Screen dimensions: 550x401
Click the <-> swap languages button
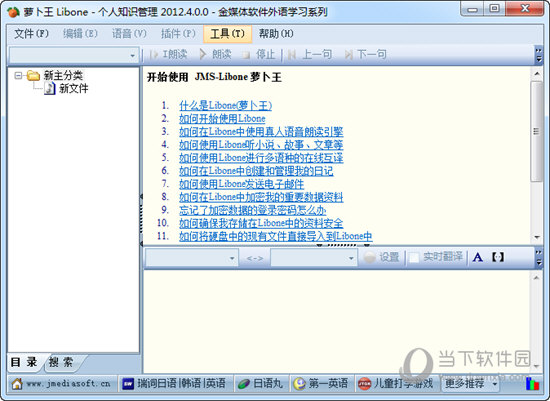255,258
